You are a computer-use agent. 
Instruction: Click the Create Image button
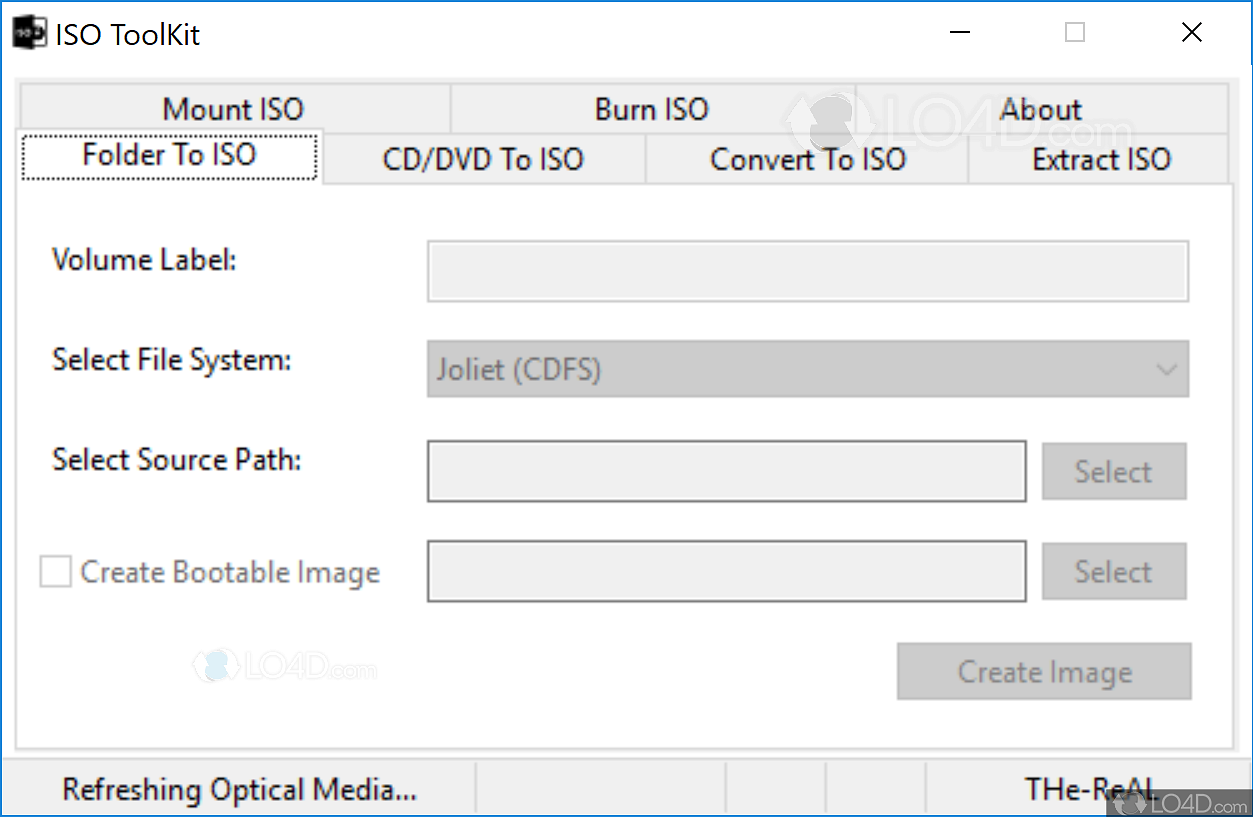point(1044,671)
